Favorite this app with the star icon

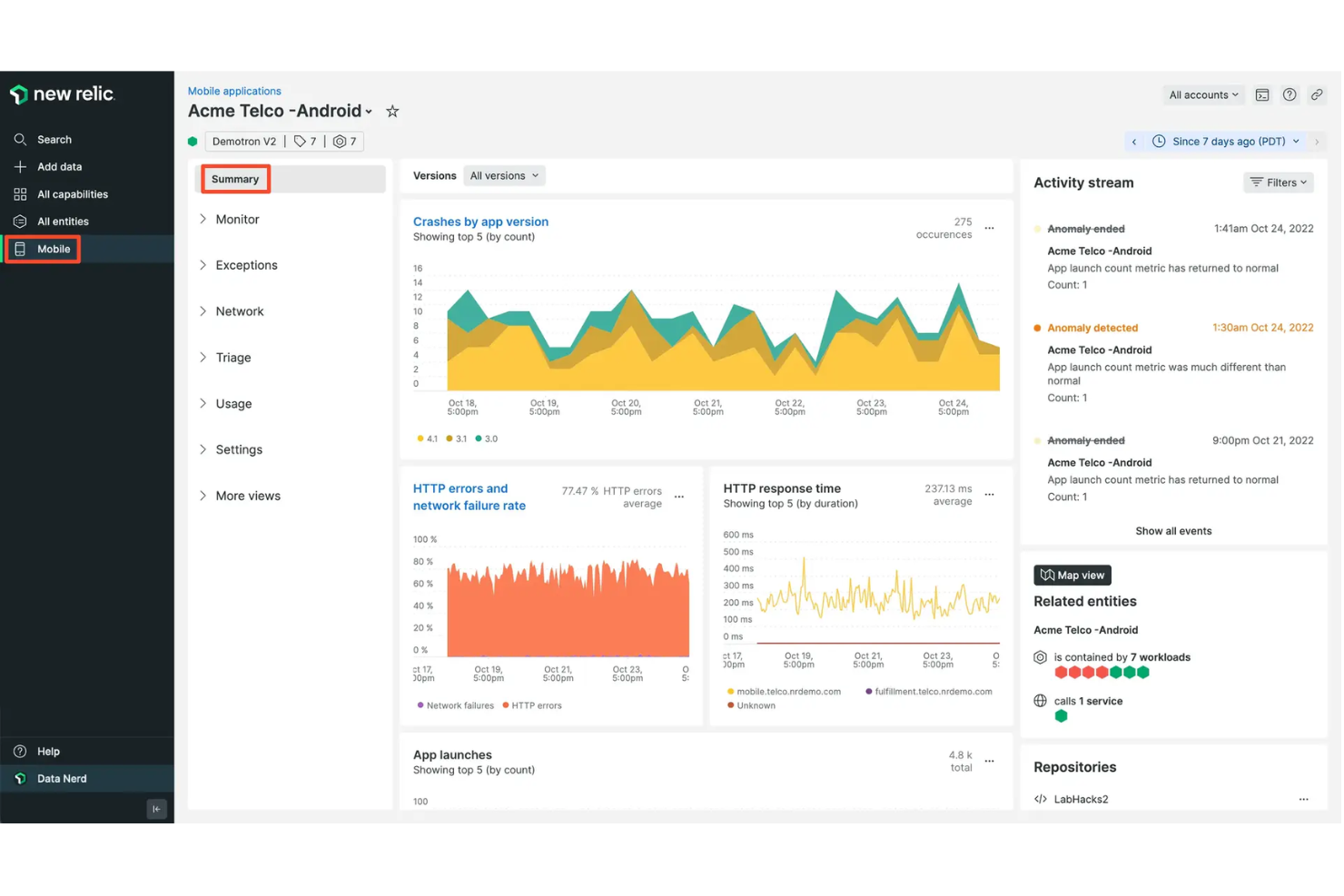point(392,111)
